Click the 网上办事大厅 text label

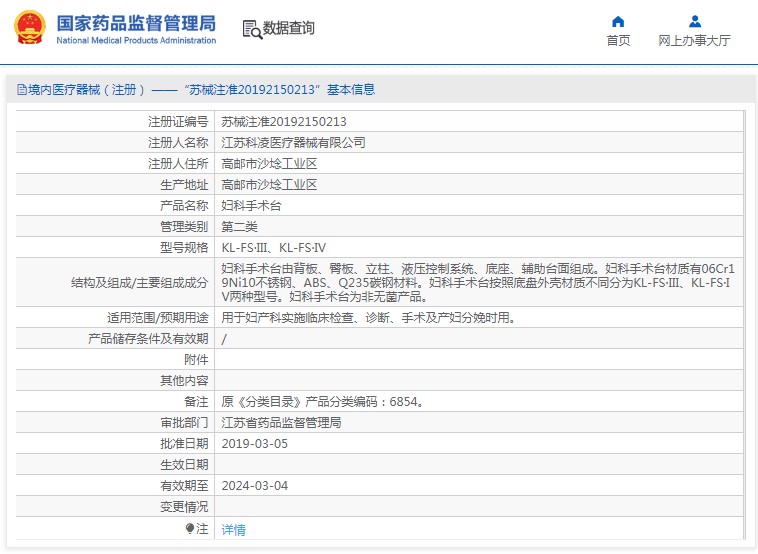pyautogui.click(x=694, y=40)
